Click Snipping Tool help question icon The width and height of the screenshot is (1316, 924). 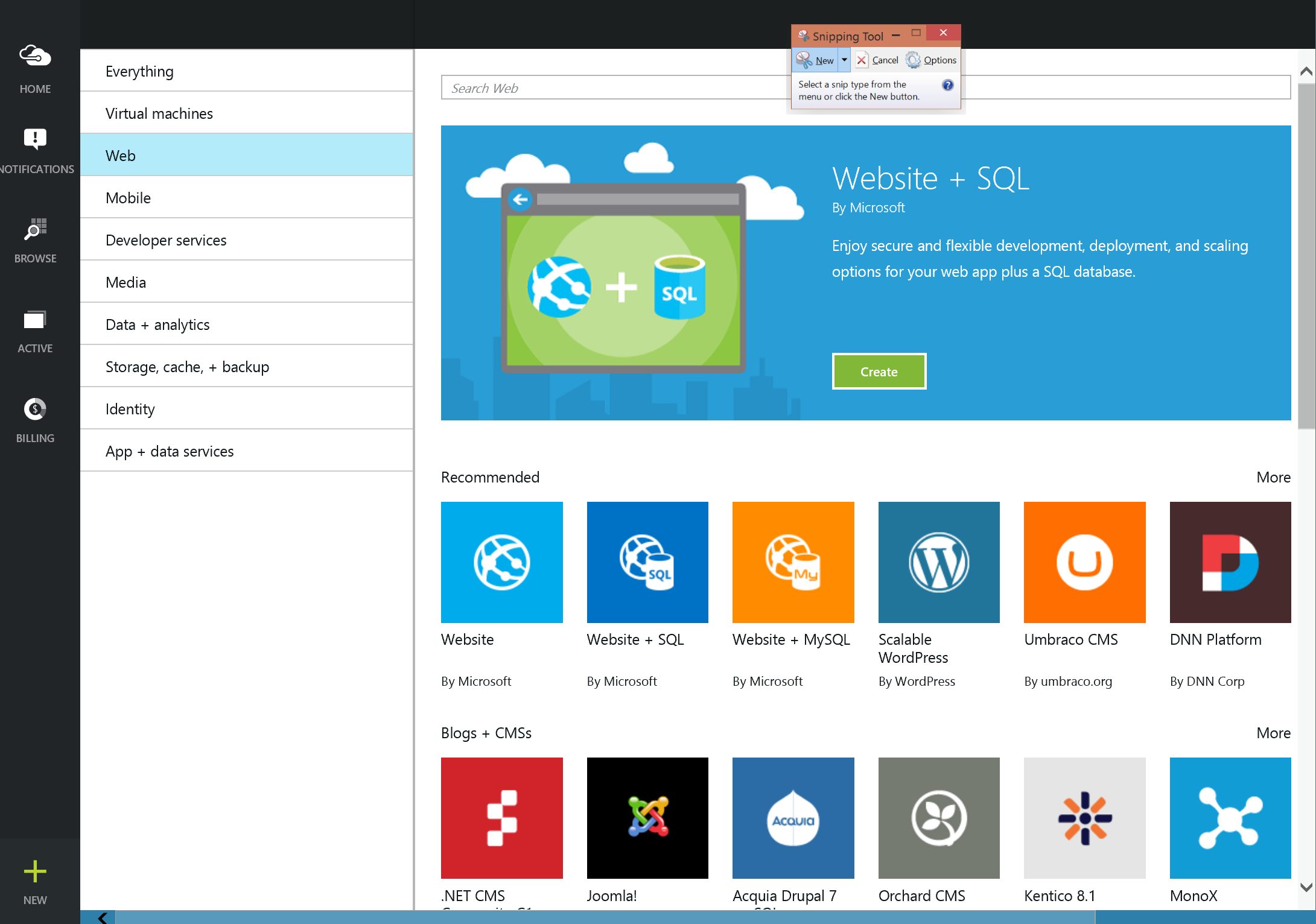tap(948, 85)
